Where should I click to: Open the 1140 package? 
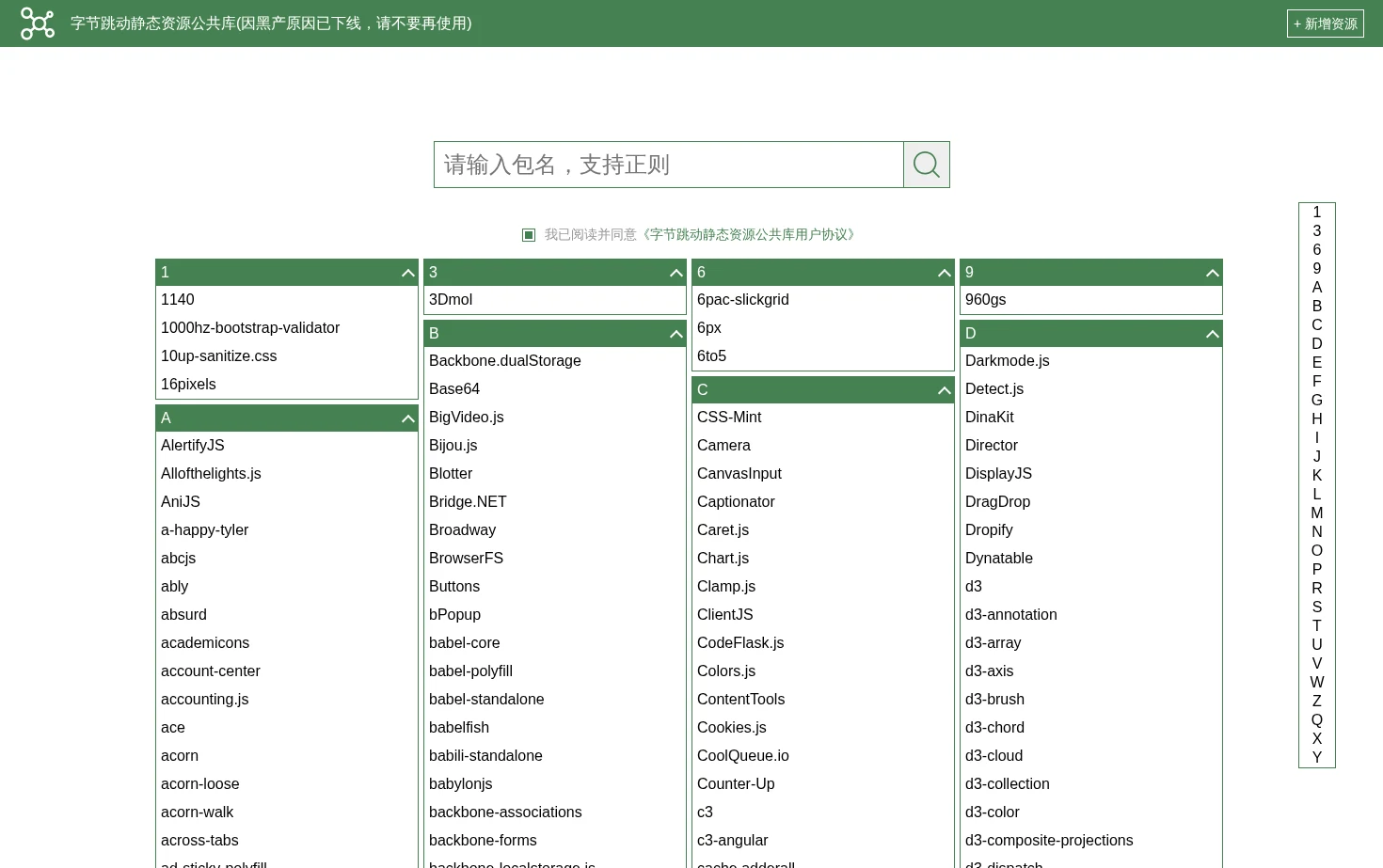point(178,300)
